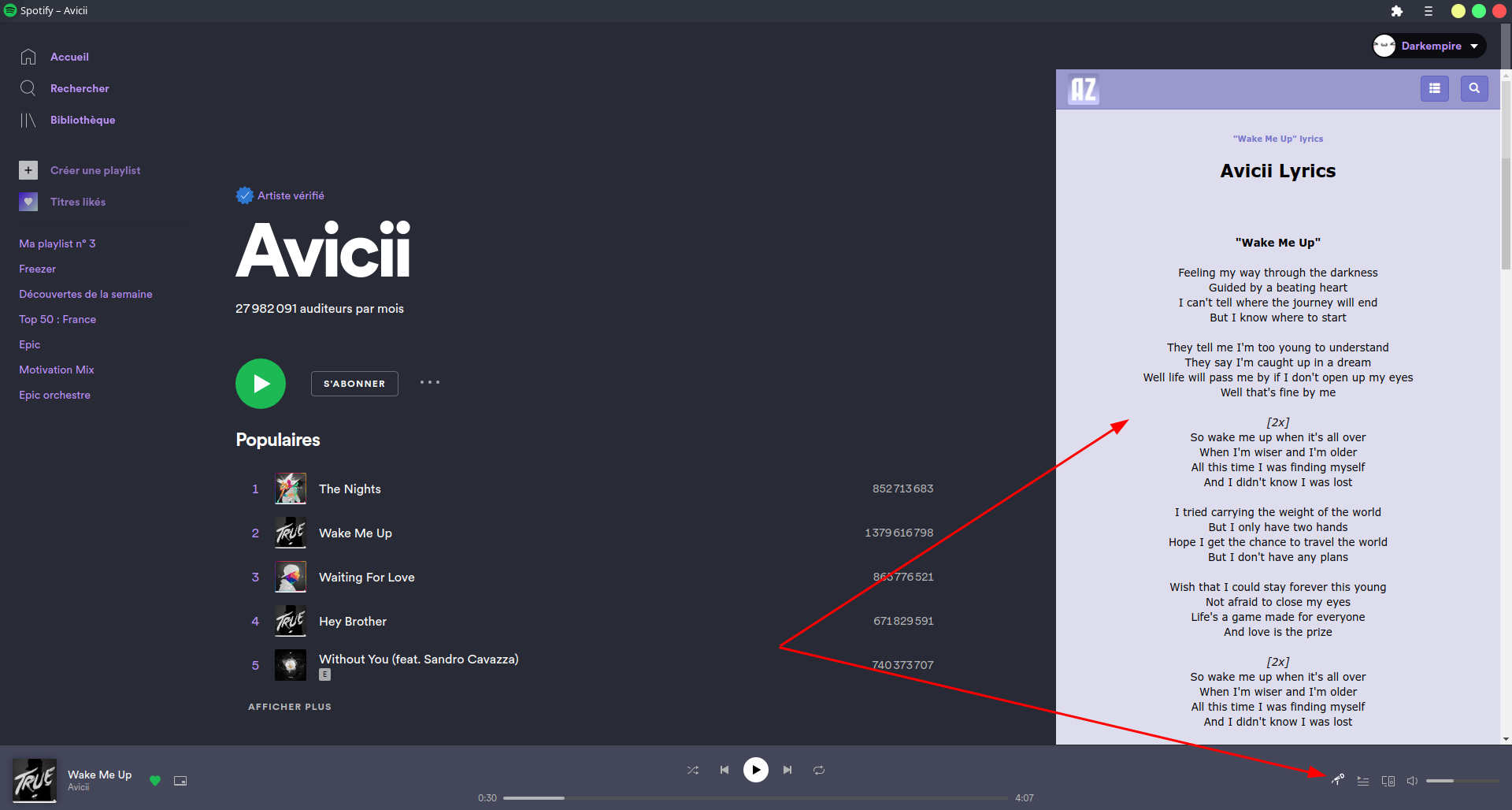Open the hamburger menu in the title bar
1512x810 pixels.
pyautogui.click(x=1428, y=11)
